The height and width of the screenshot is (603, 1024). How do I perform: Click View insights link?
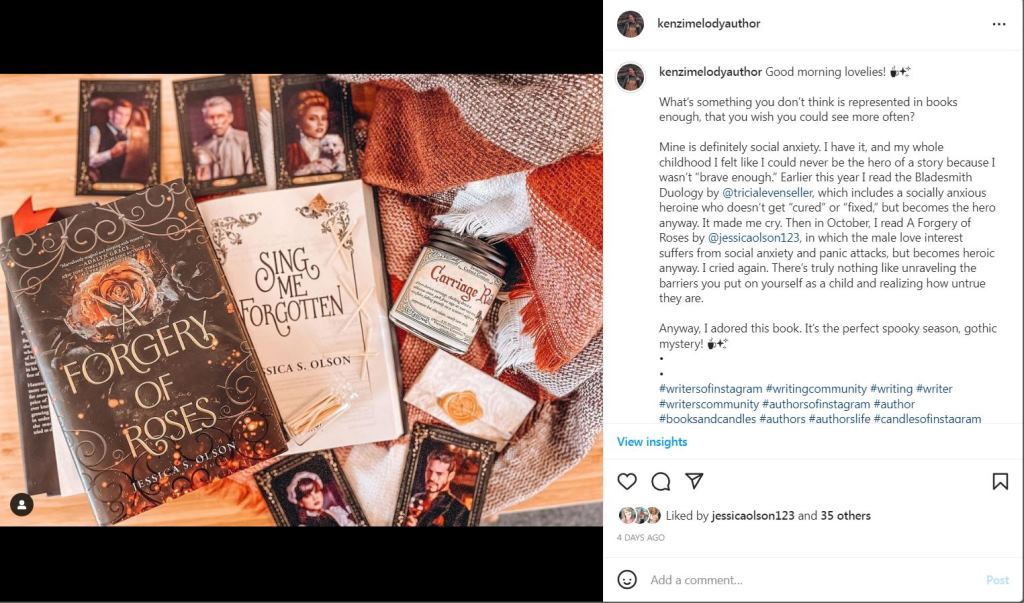(x=652, y=442)
